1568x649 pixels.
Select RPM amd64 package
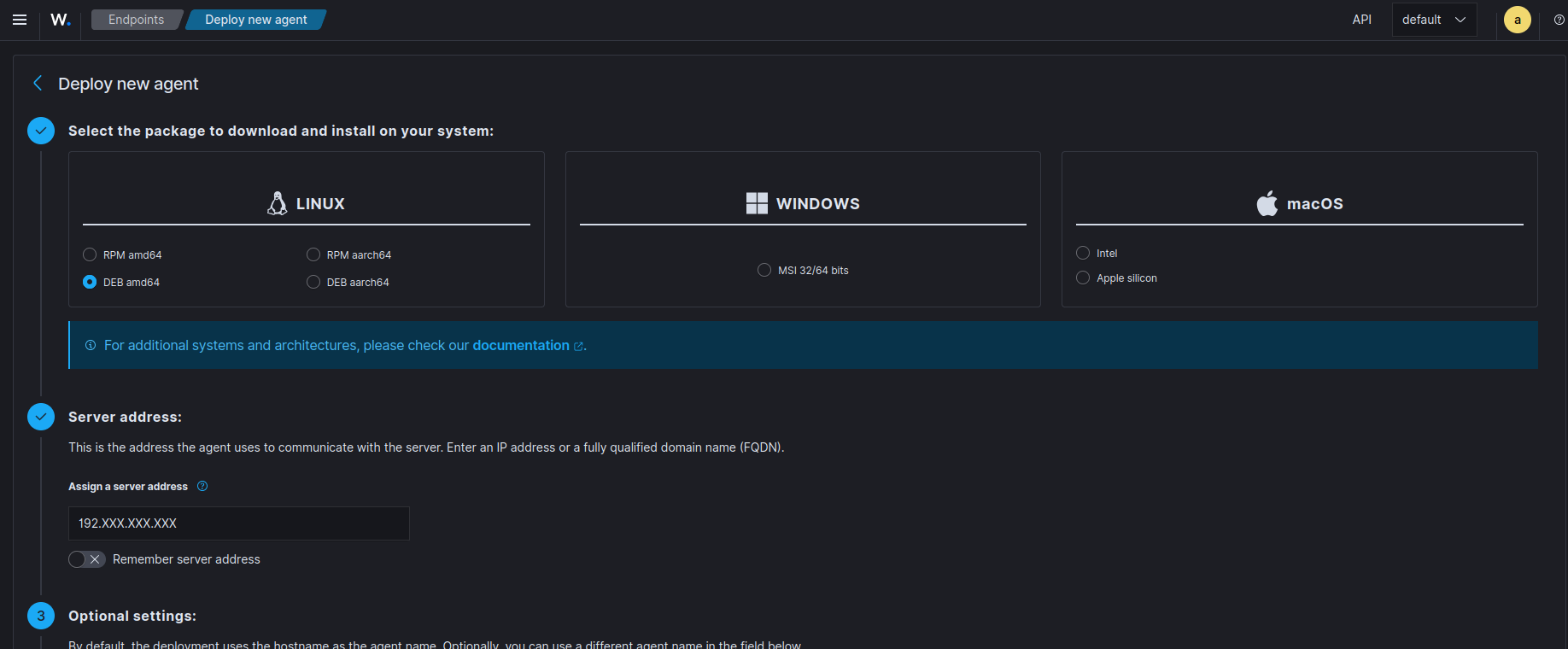[x=90, y=254]
